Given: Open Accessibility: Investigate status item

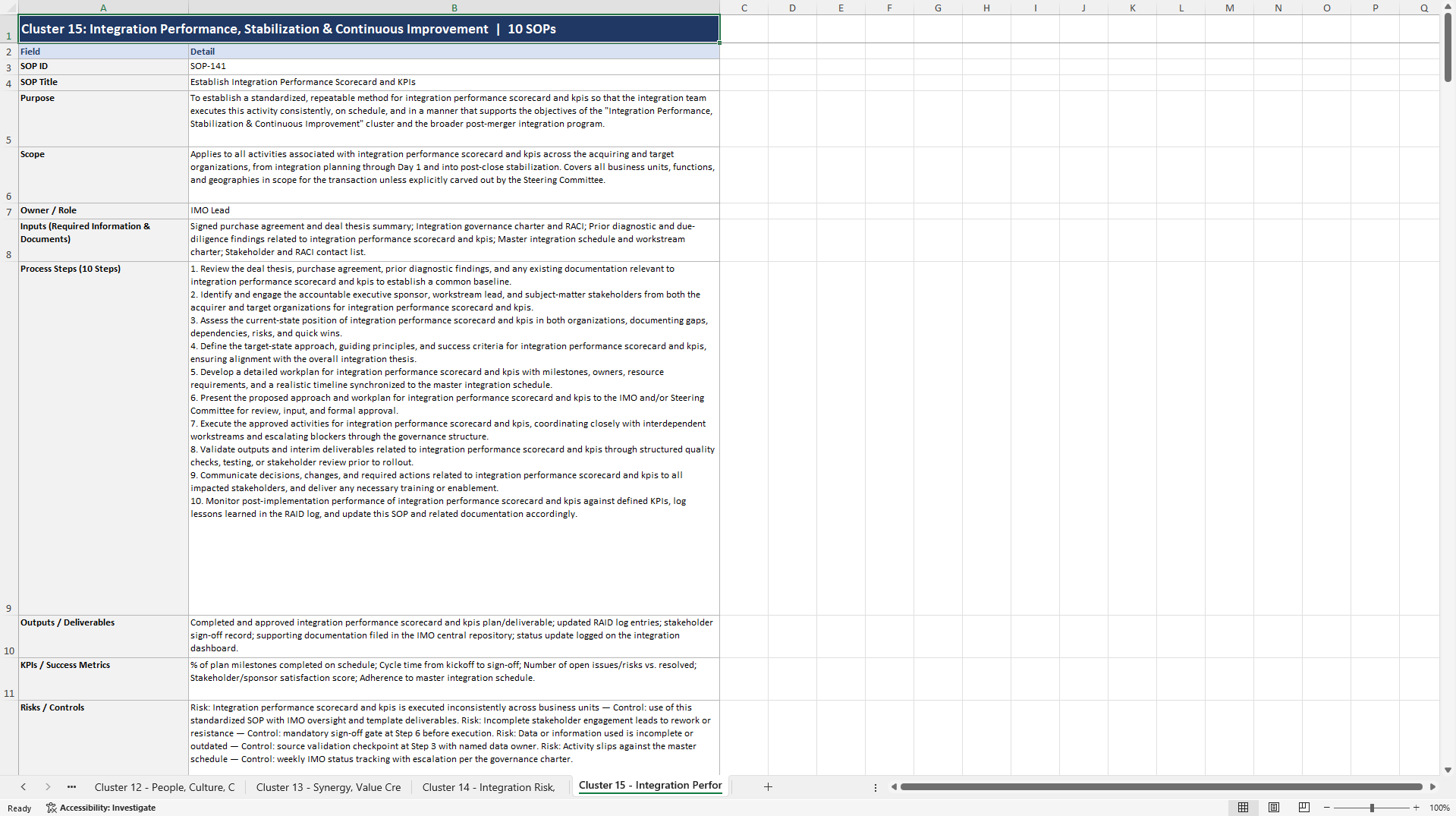Looking at the screenshot, I should pyautogui.click(x=101, y=808).
